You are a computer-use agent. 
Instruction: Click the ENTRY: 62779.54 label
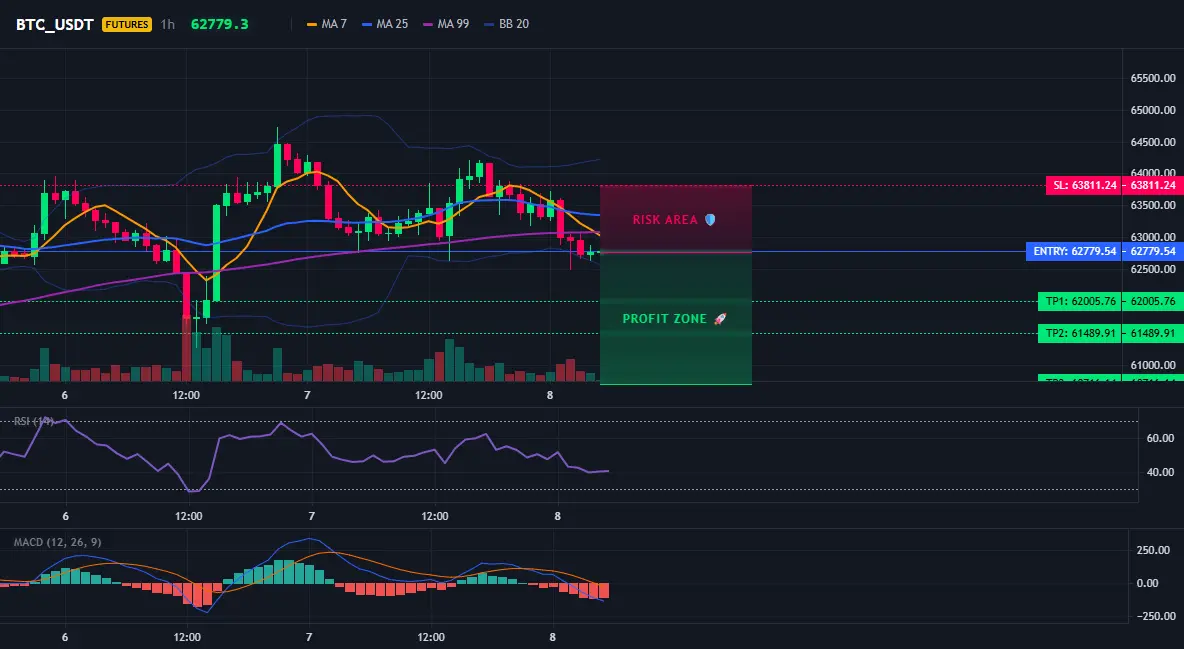[x=1074, y=252]
